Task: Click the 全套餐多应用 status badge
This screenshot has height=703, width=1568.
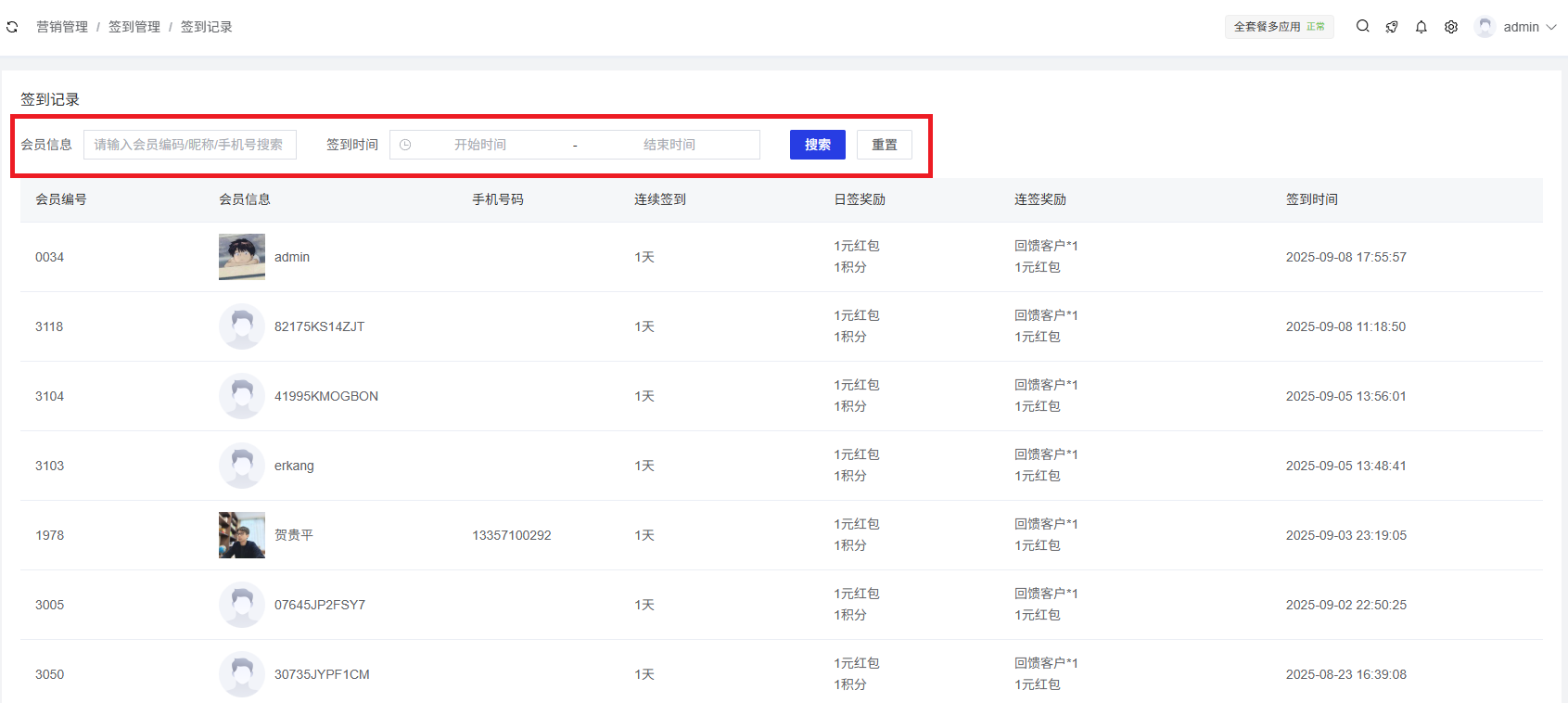Action: [x=1279, y=27]
